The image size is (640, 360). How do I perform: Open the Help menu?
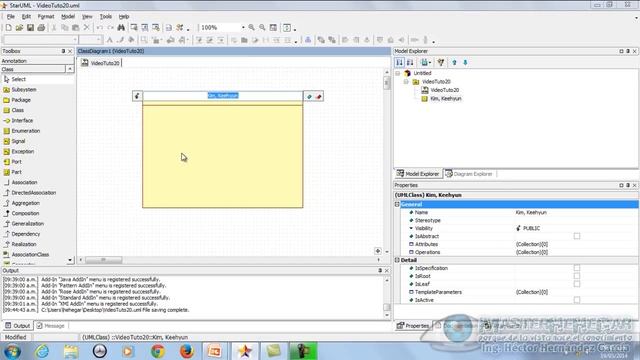pyautogui.click(x=124, y=17)
